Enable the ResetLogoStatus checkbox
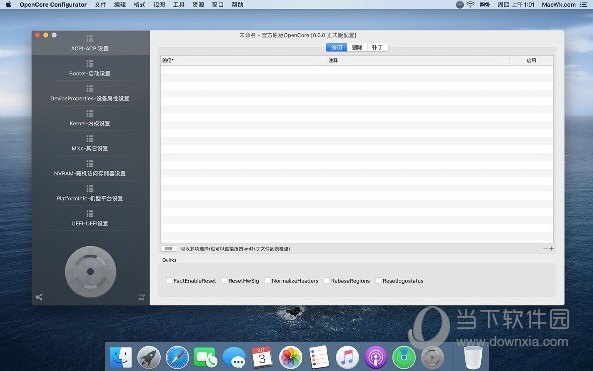The height and width of the screenshot is (371, 593). click(378, 281)
